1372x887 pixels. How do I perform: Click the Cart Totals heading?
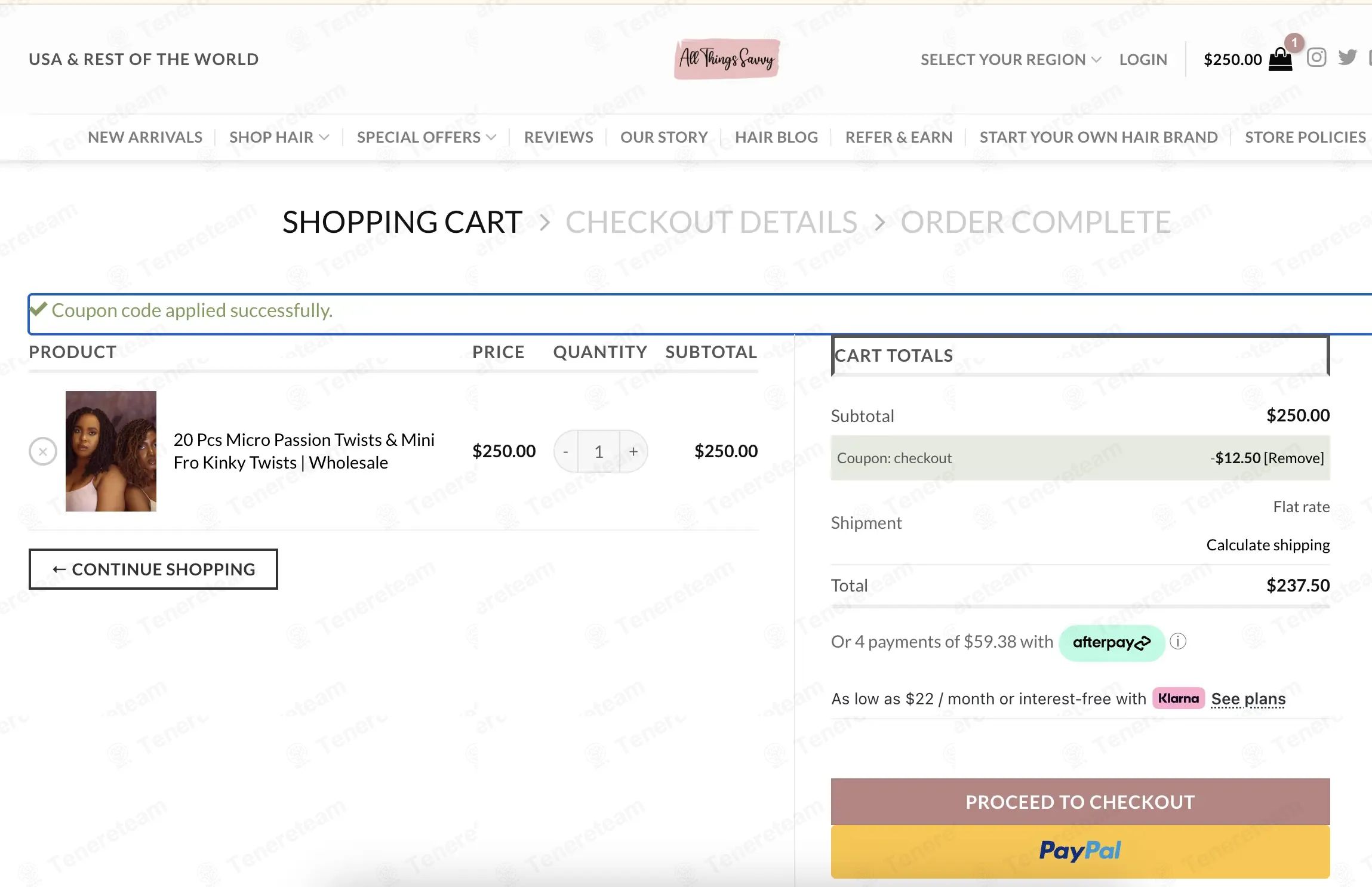click(x=894, y=356)
